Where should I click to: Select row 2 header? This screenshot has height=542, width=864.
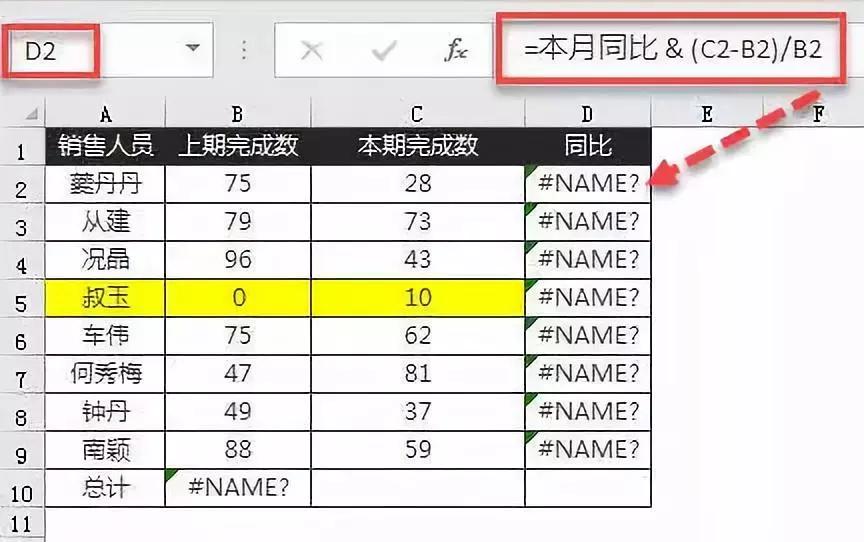(21, 185)
